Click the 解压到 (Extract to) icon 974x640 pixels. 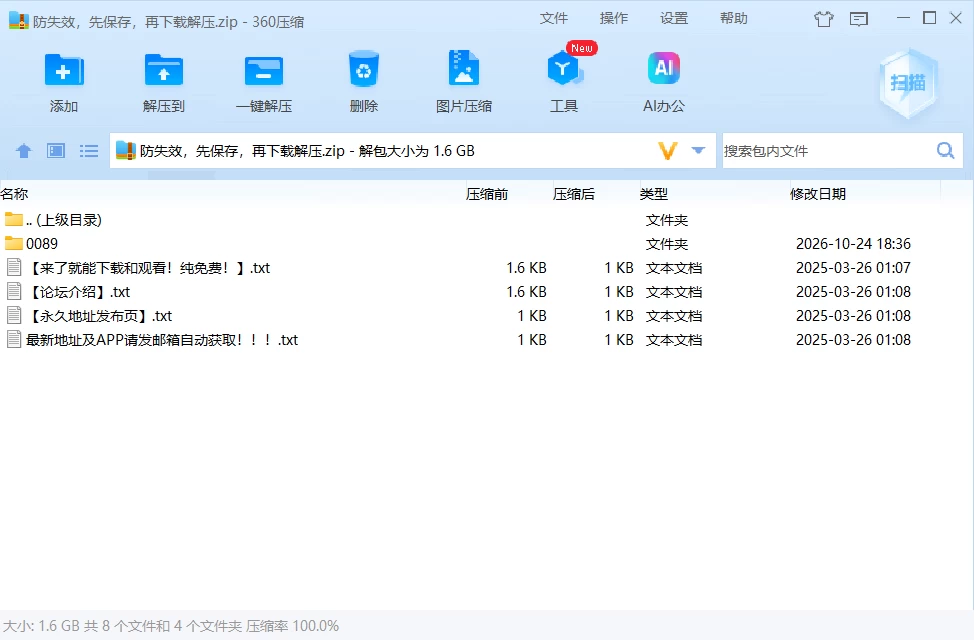(164, 70)
